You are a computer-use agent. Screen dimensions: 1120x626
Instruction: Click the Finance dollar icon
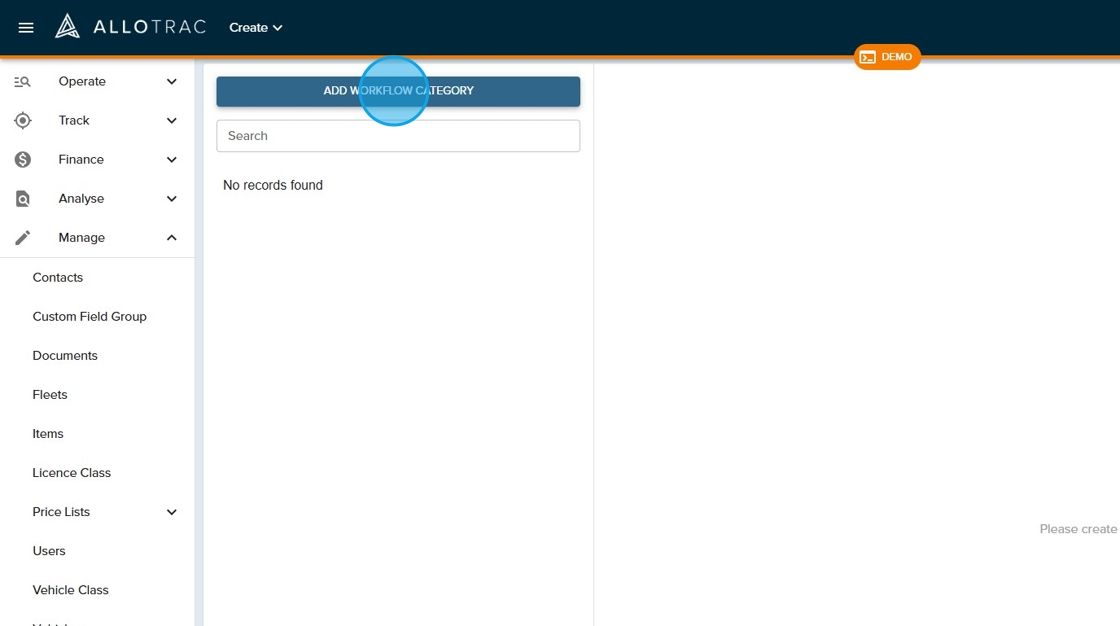[x=22, y=160]
